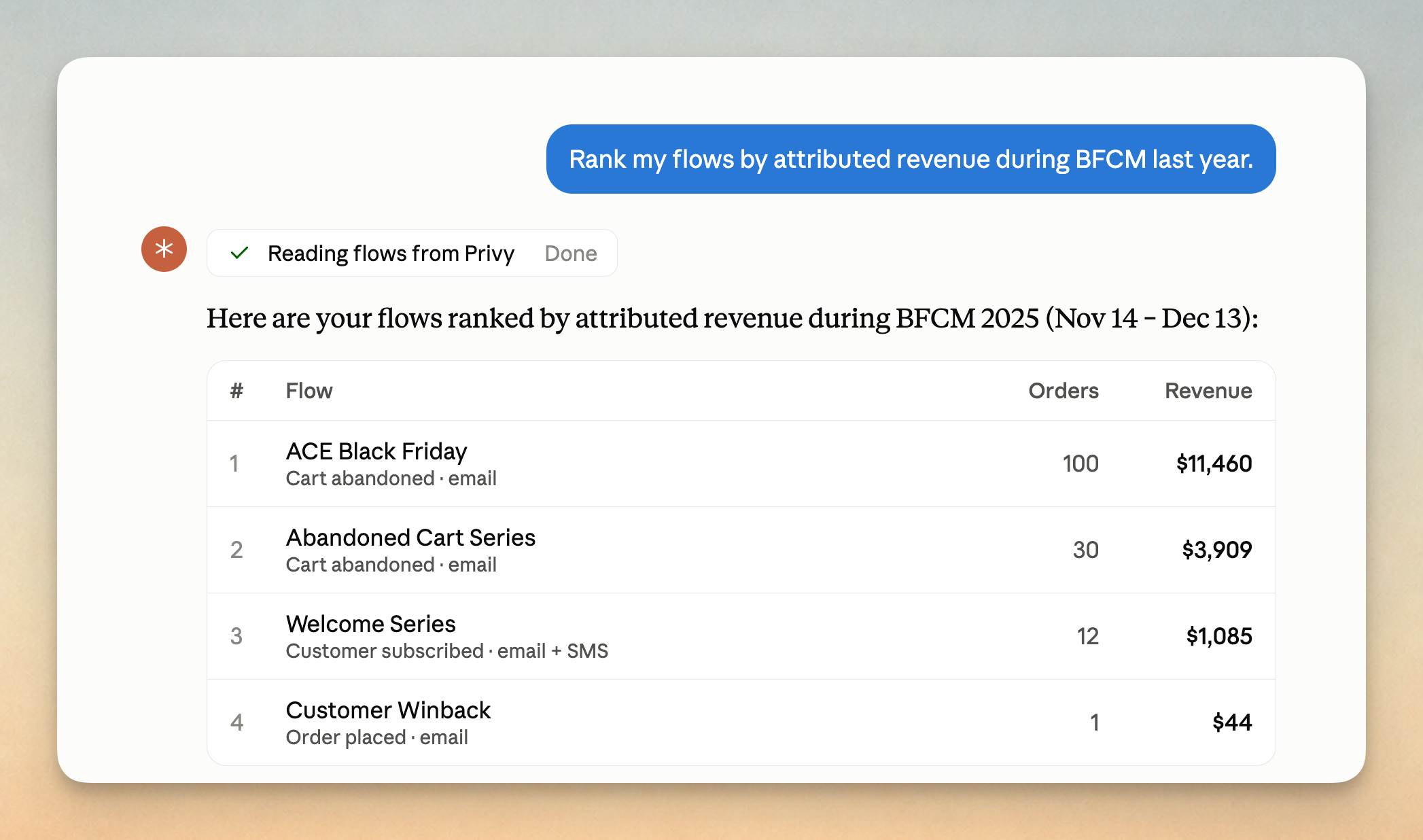Click the 'Here are your flows ranked' sentence
The width and height of the screenshot is (1423, 840).
point(732,318)
